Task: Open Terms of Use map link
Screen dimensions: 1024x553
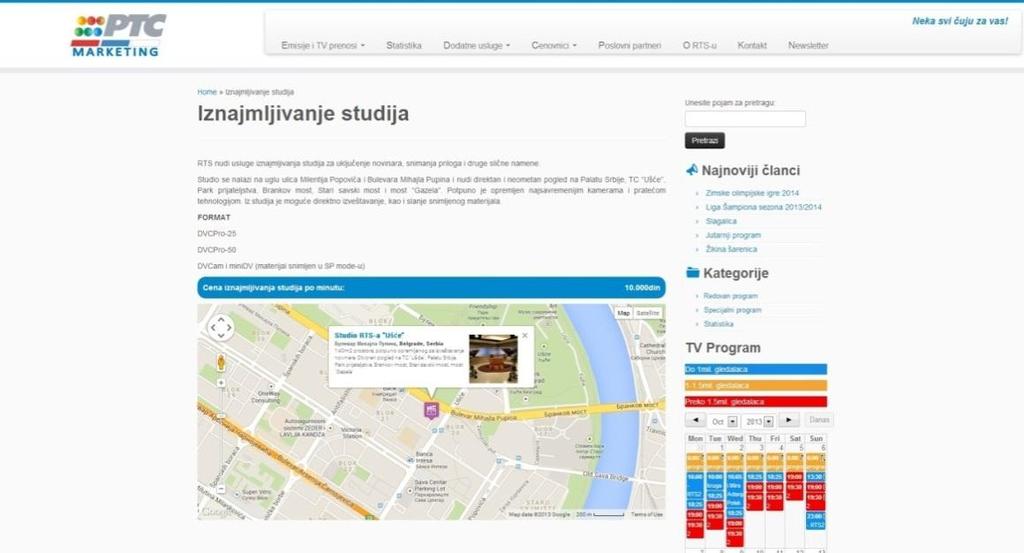Action: (x=647, y=515)
